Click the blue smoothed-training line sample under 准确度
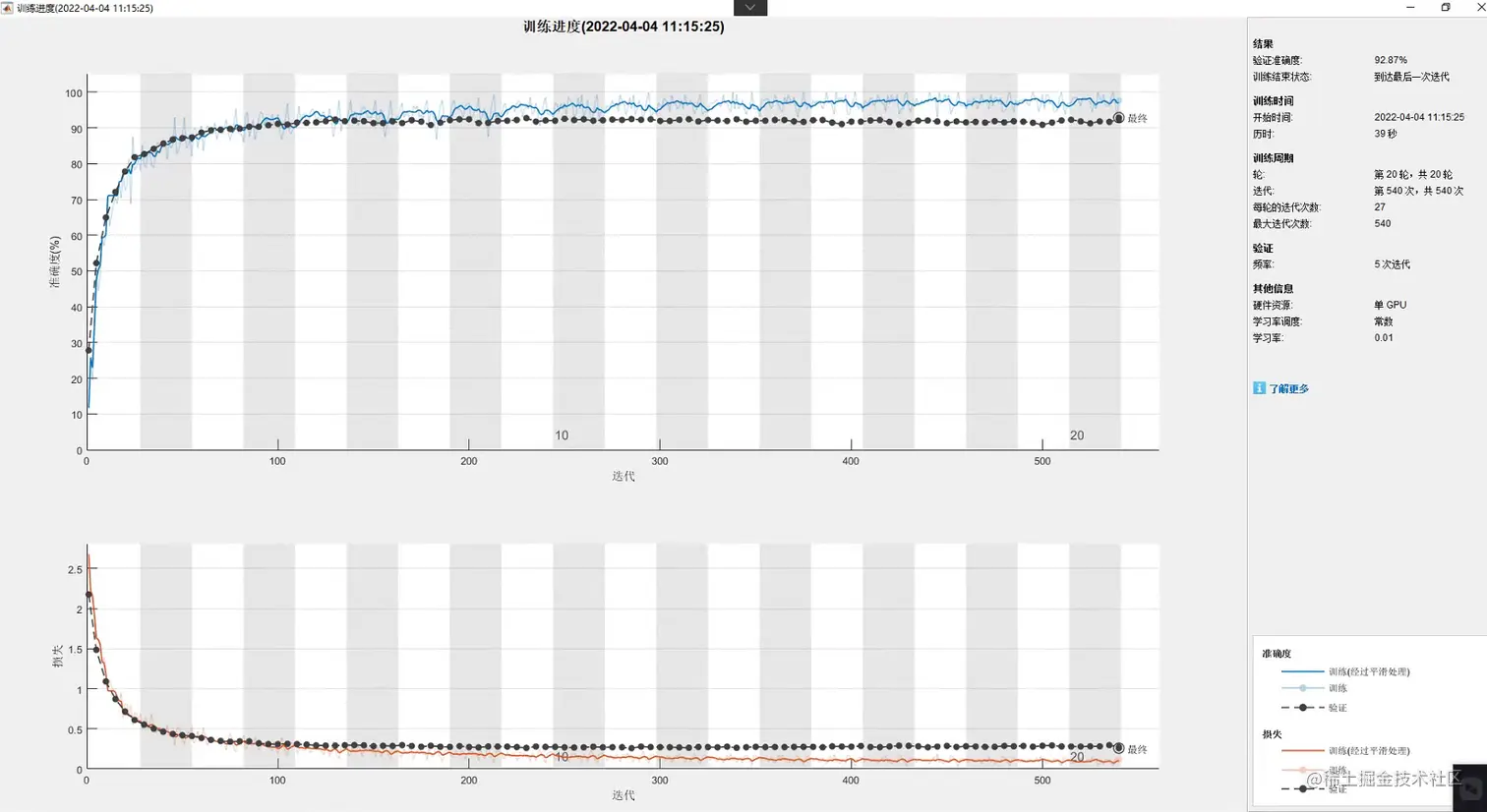Screen dimensions: 1487x812 [x=1302, y=671]
